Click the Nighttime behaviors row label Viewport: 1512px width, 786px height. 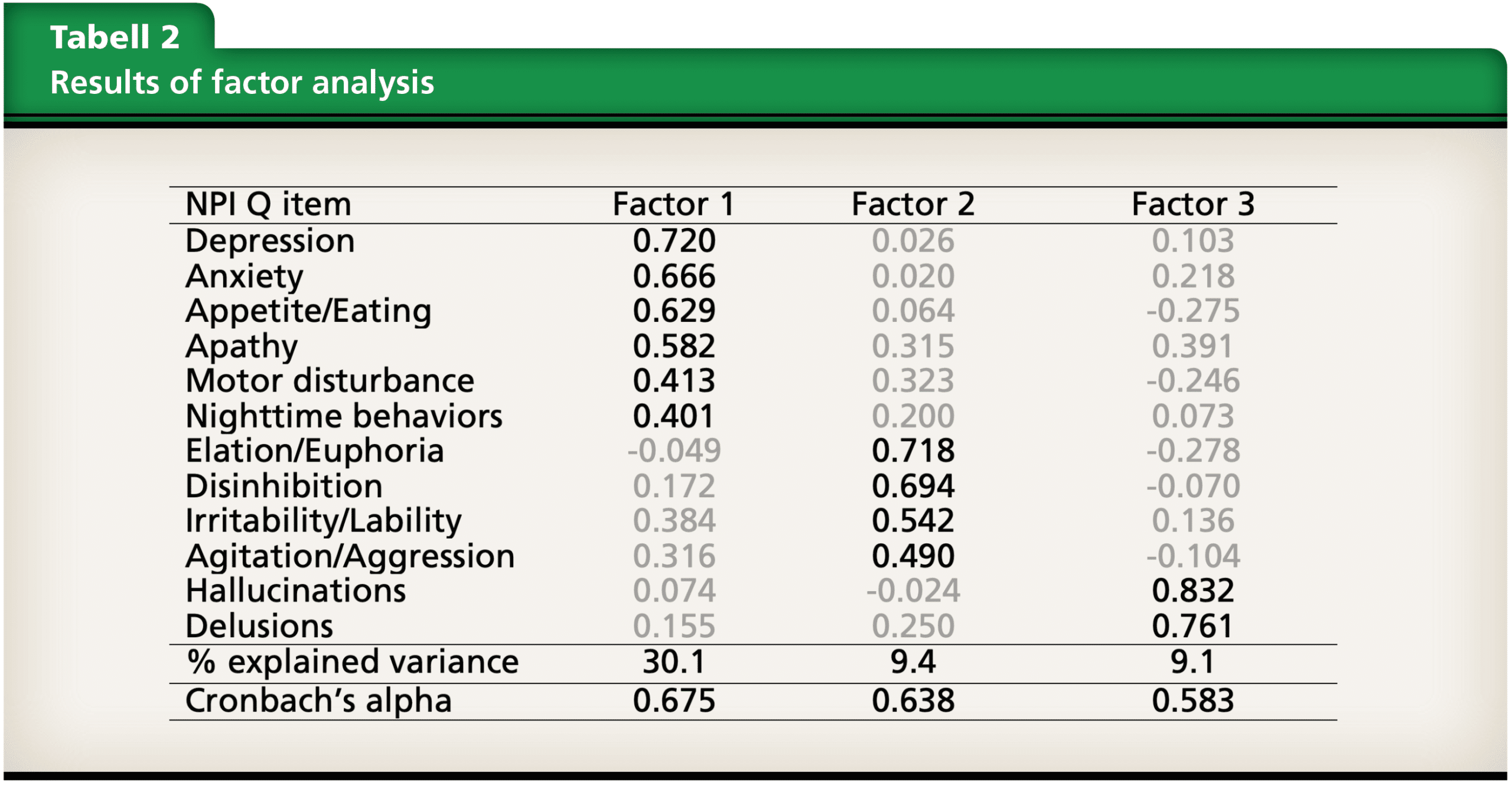(x=344, y=416)
